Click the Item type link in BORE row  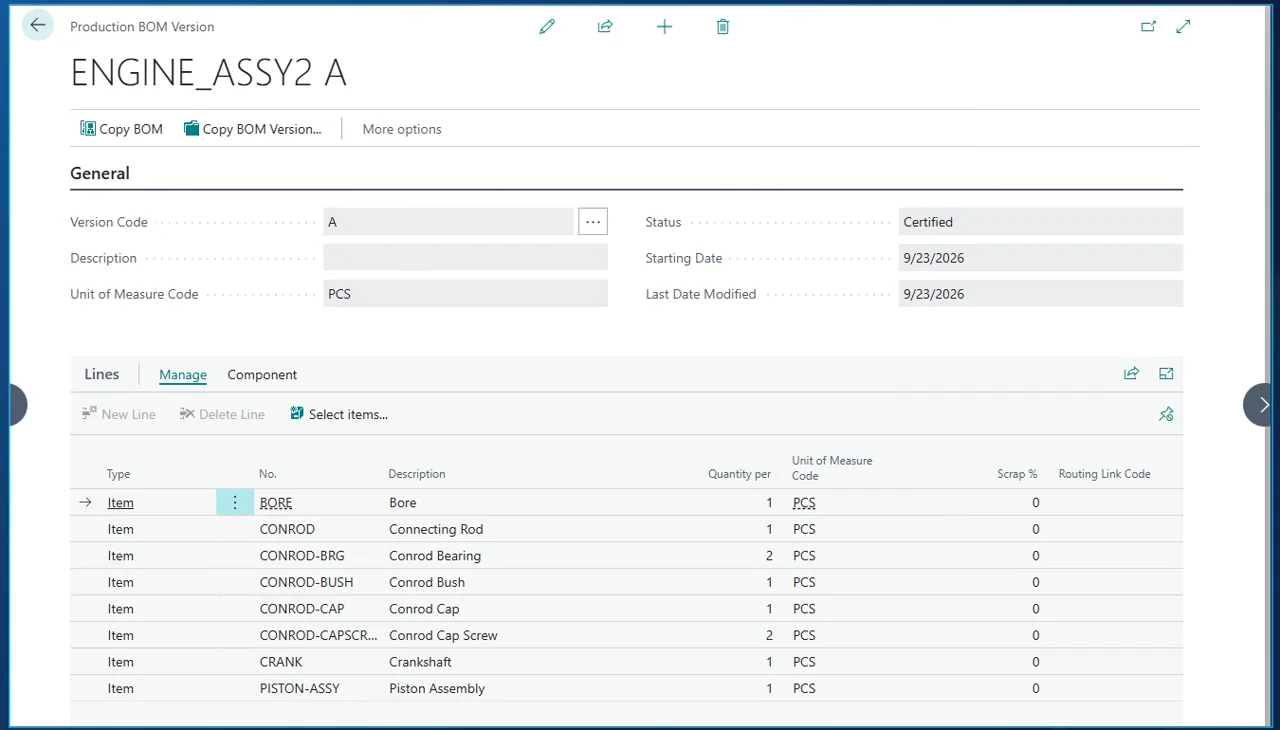pyautogui.click(x=121, y=503)
